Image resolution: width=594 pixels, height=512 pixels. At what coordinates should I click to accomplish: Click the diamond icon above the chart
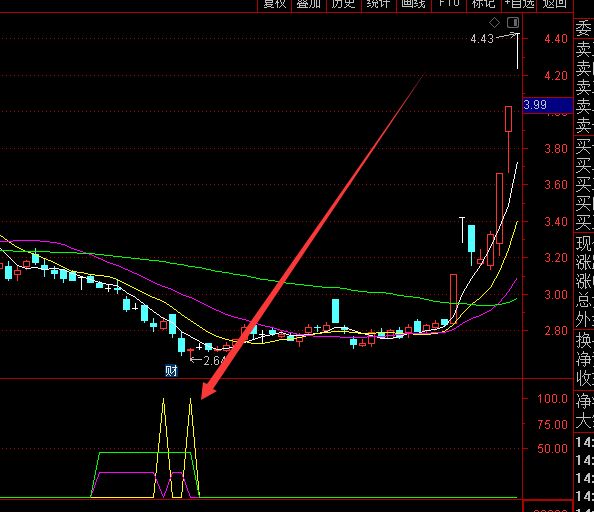(494, 23)
